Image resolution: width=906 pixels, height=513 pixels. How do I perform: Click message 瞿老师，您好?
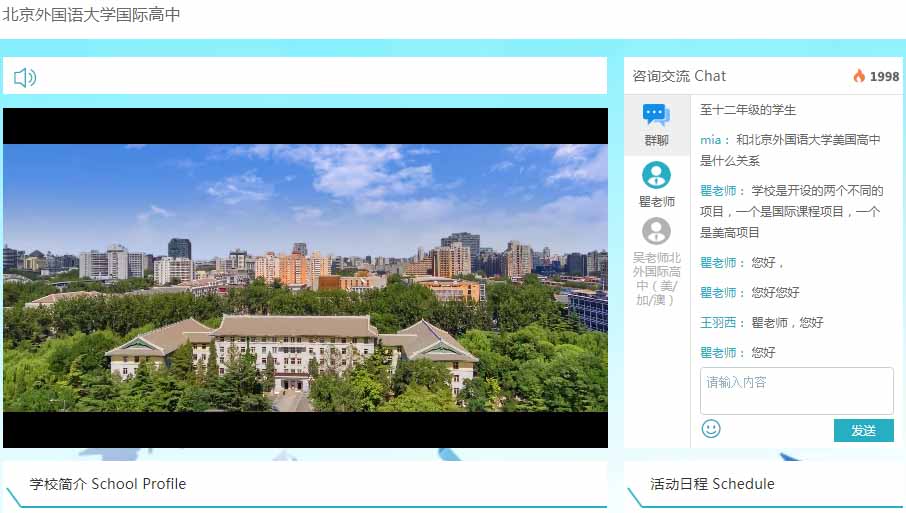787,322
